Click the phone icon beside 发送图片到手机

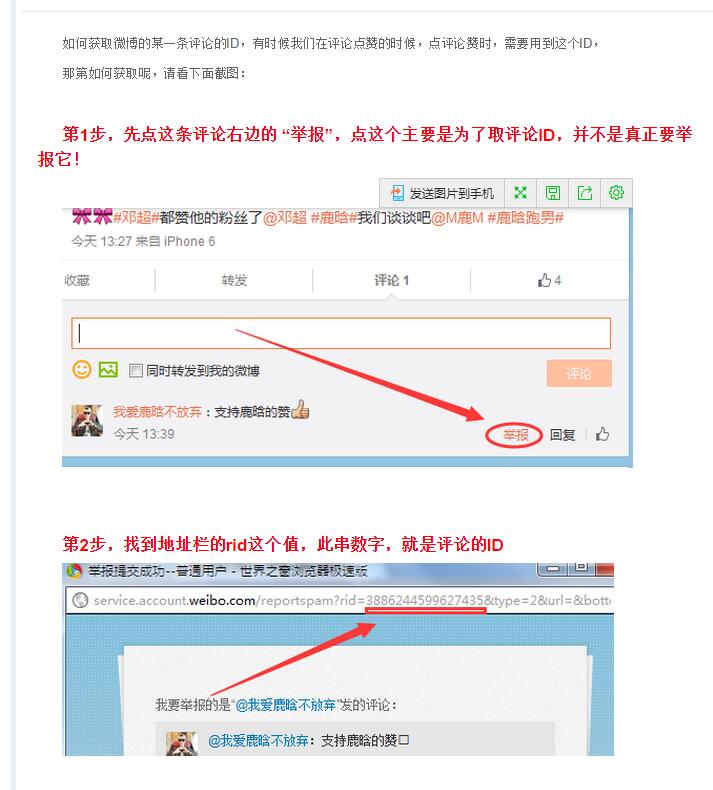397,193
